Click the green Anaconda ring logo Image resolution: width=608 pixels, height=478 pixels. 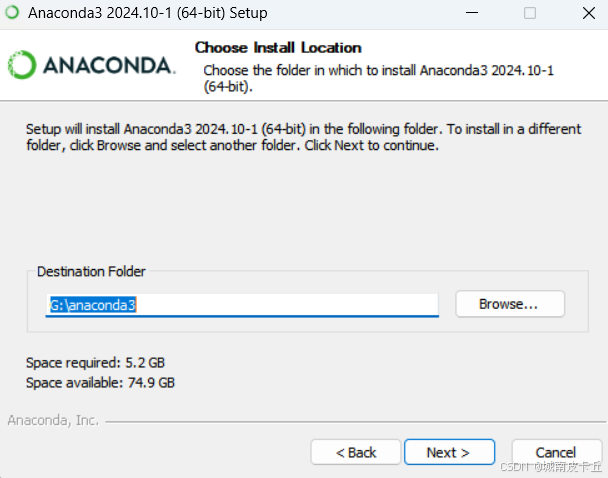pos(22,65)
